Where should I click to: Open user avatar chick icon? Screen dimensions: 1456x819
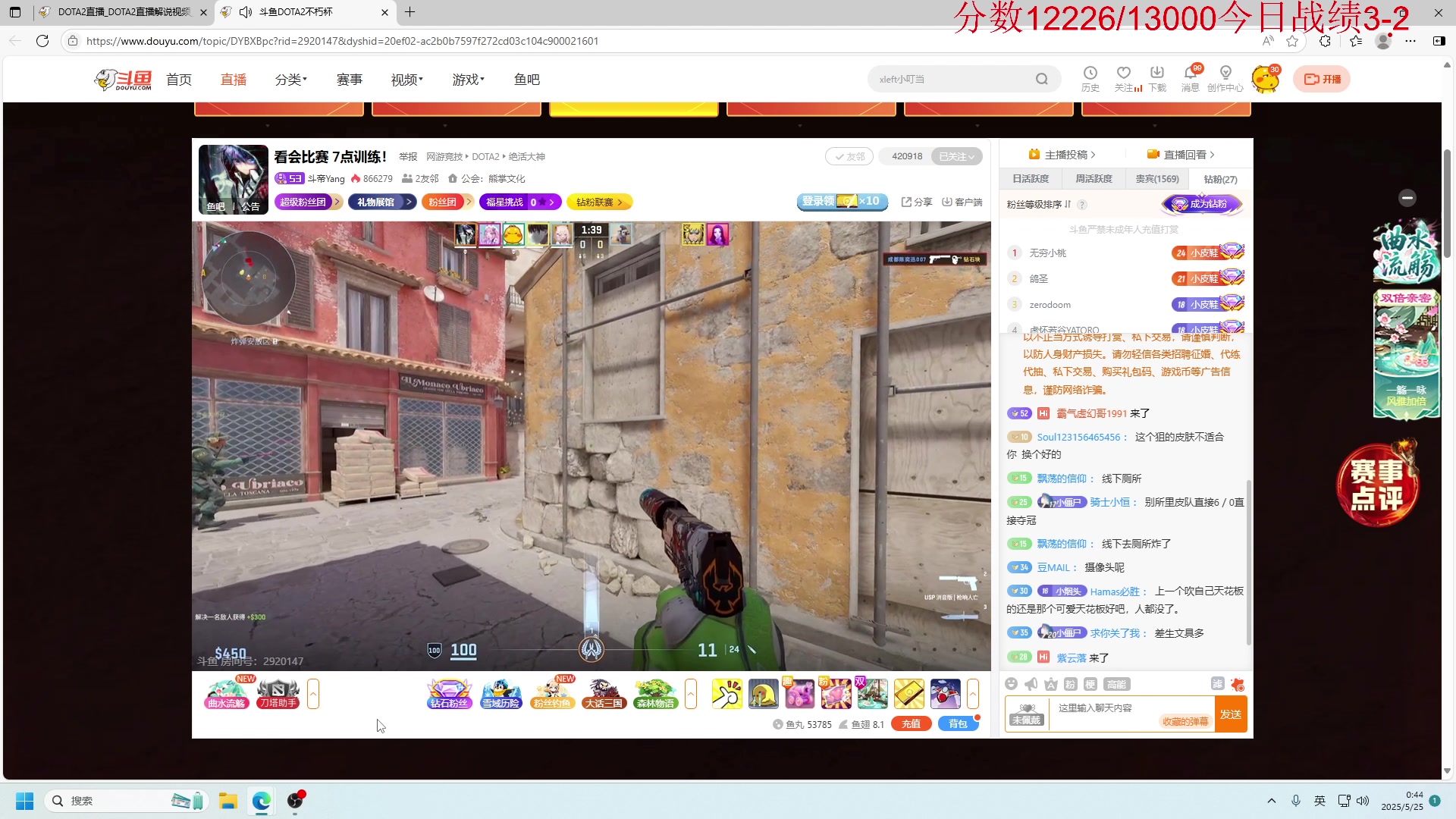pyautogui.click(x=1265, y=79)
